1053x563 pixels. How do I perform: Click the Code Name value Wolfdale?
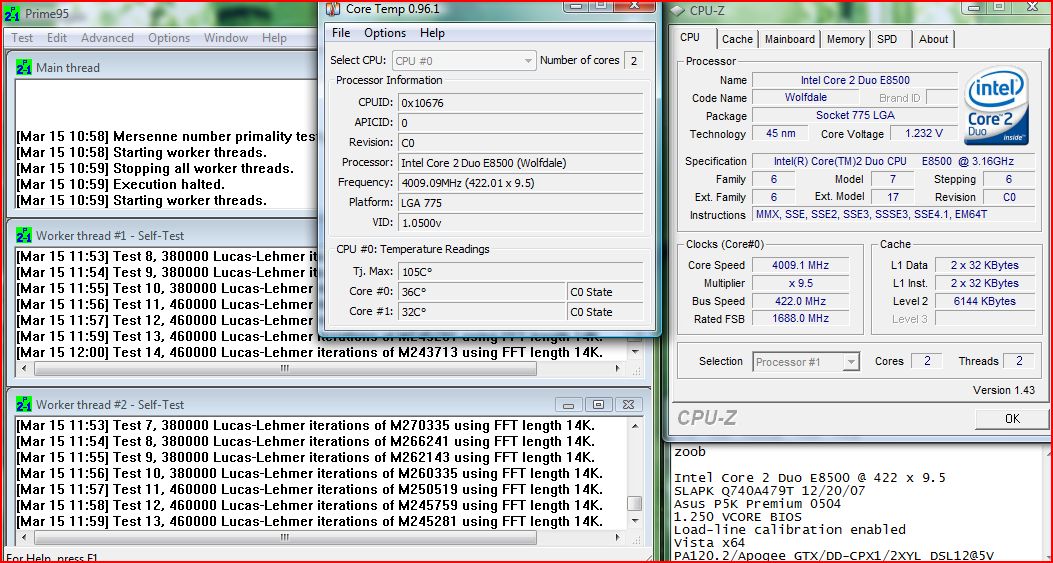(x=805, y=97)
